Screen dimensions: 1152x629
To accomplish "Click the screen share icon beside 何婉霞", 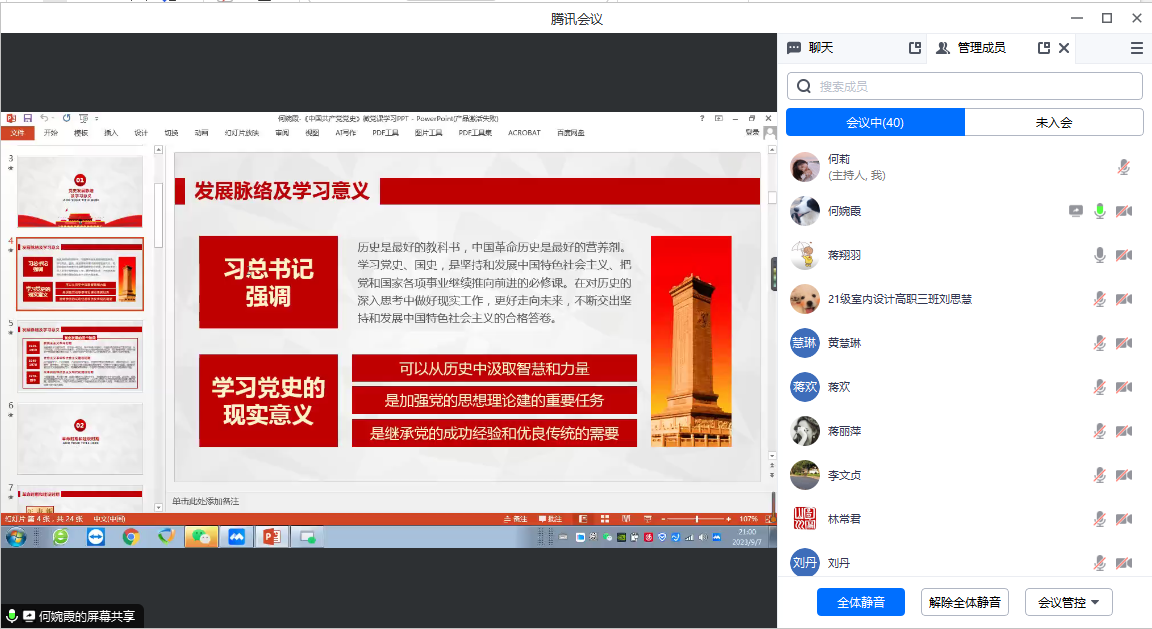I will click(1076, 211).
